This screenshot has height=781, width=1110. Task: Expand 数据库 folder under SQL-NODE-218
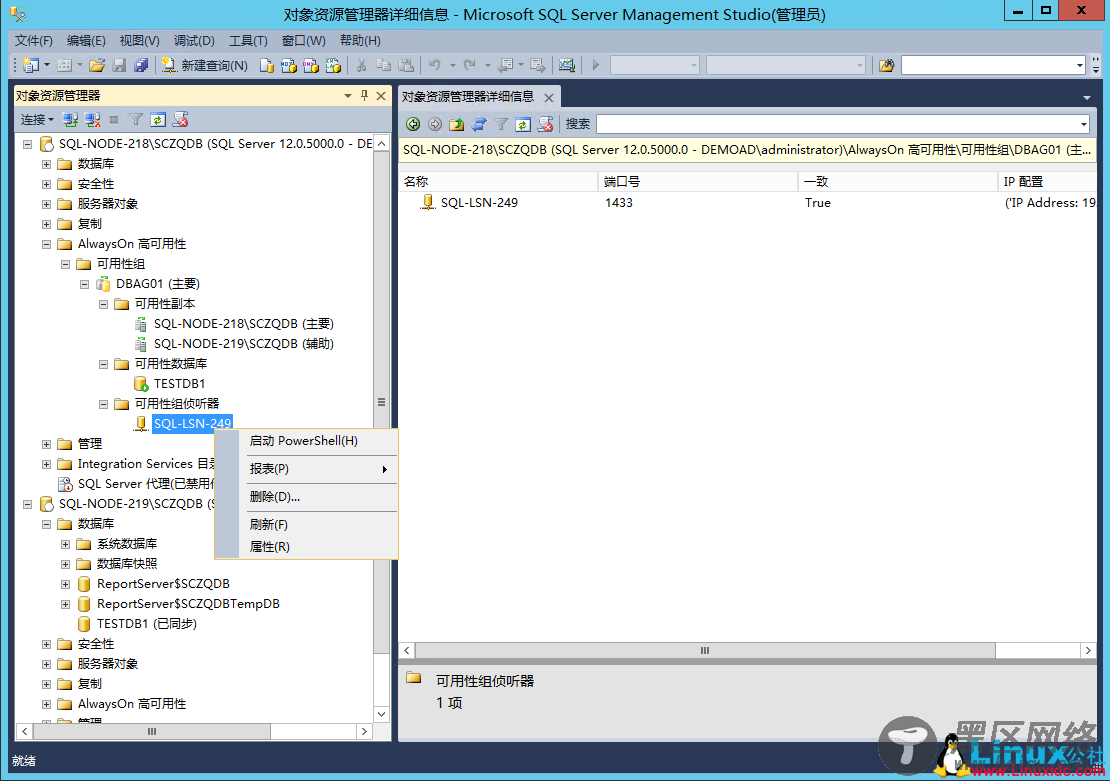[x=46, y=164]
